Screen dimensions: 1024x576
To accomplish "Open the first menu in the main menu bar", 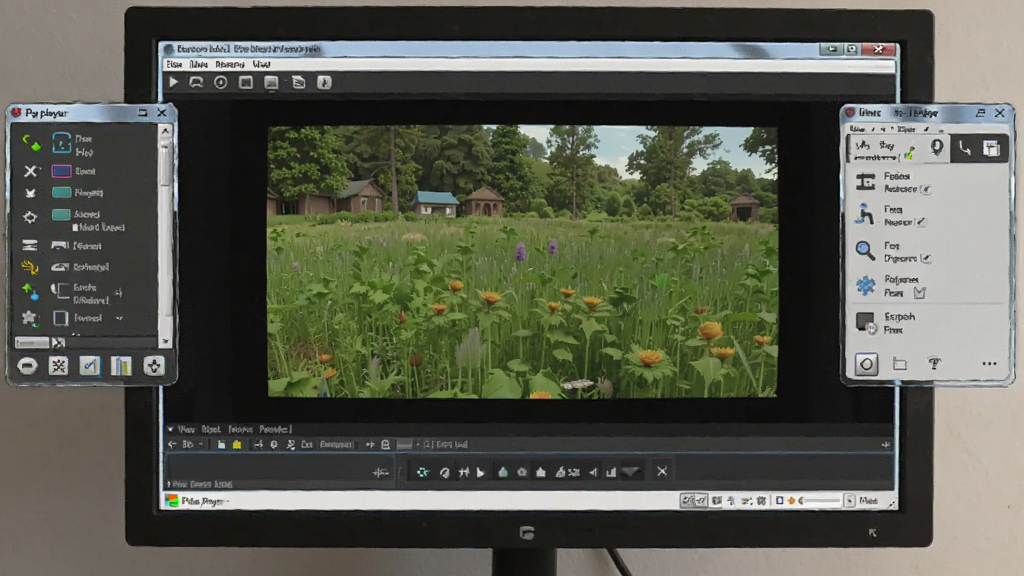I will 174,65.
